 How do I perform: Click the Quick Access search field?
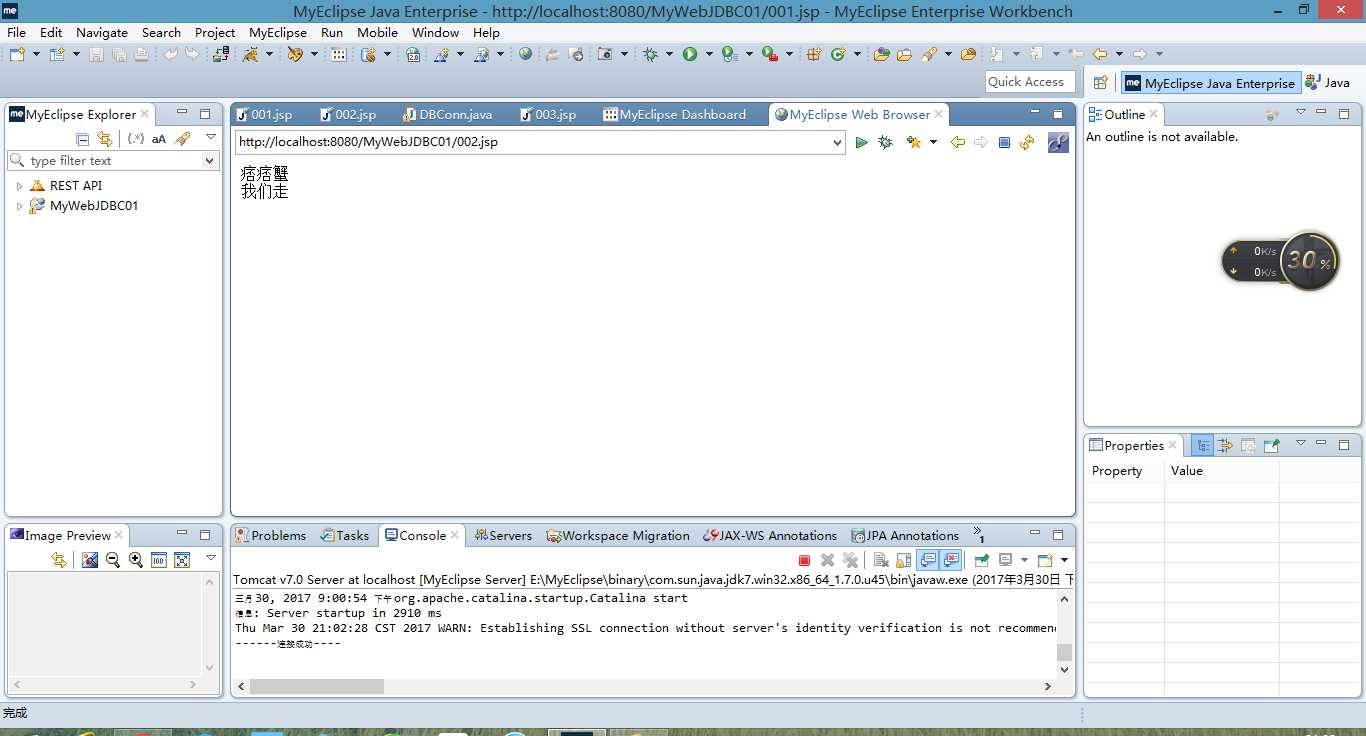[x=1030, y=82]
